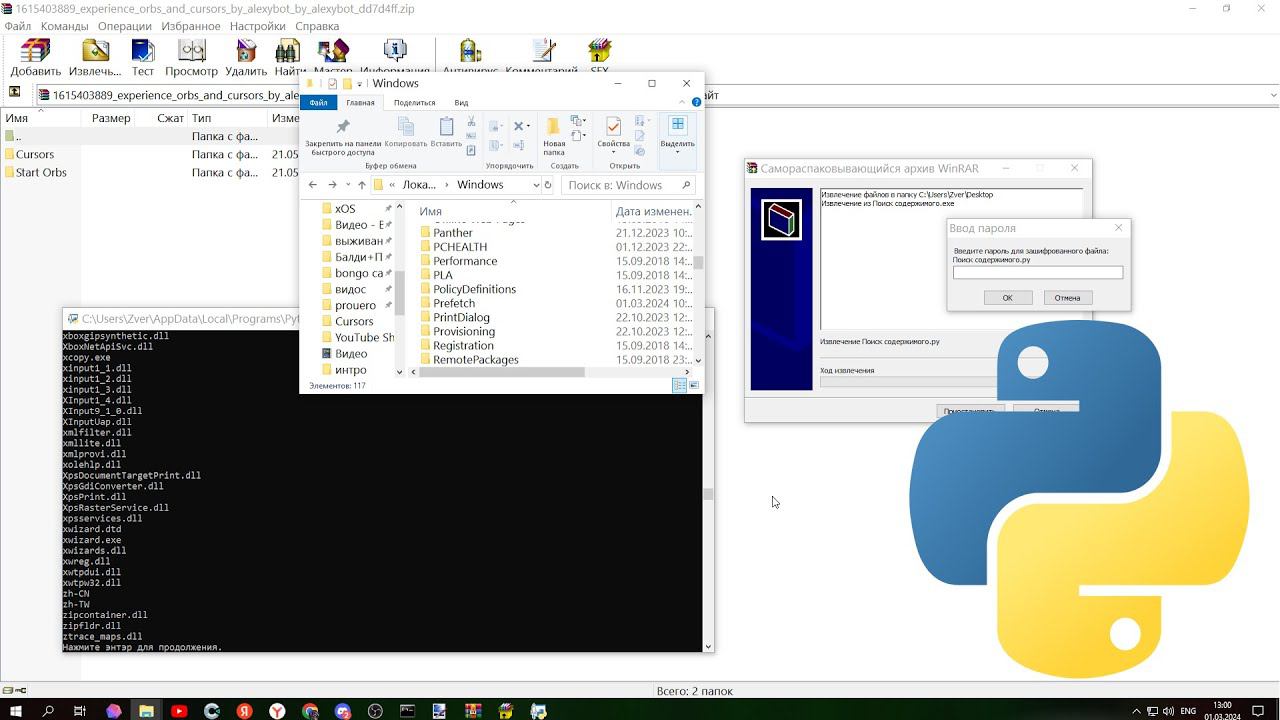This screenshot has height=720, width=1280.
Task: Click the Explorer help question-mark icon
Action: (x=696, y=102)
